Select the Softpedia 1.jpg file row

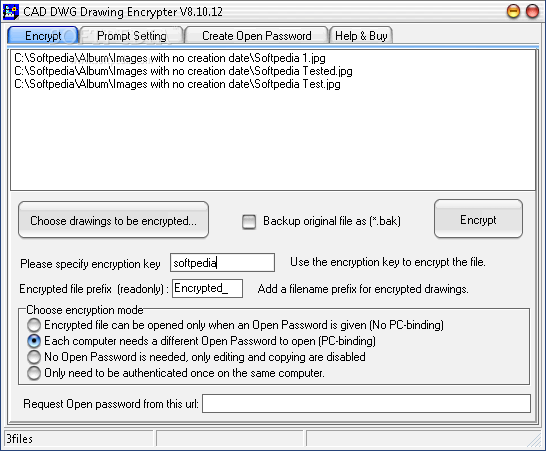click(170, 58)
